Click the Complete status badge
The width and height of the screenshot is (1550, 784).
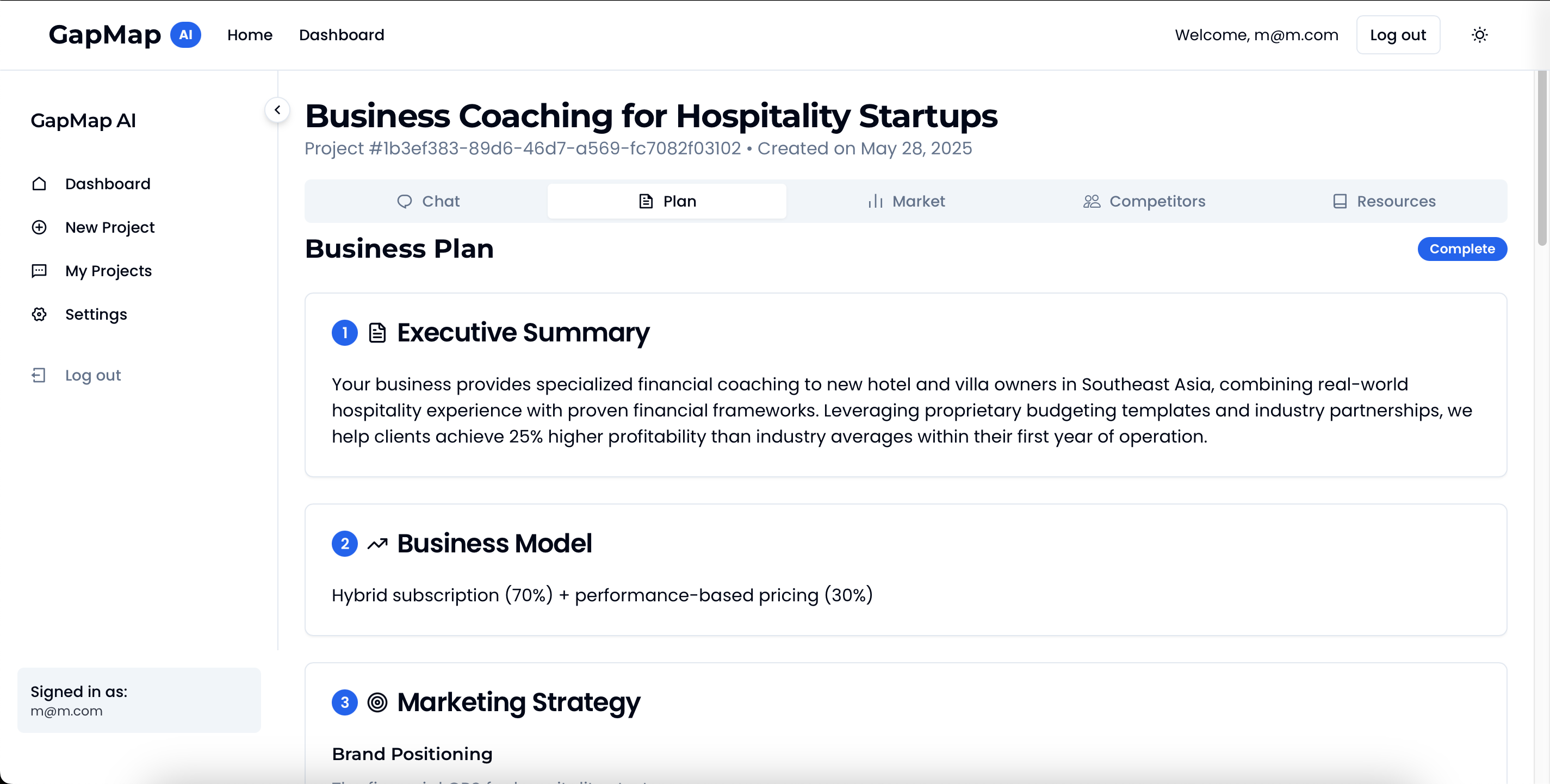[x=1461, y=249]
